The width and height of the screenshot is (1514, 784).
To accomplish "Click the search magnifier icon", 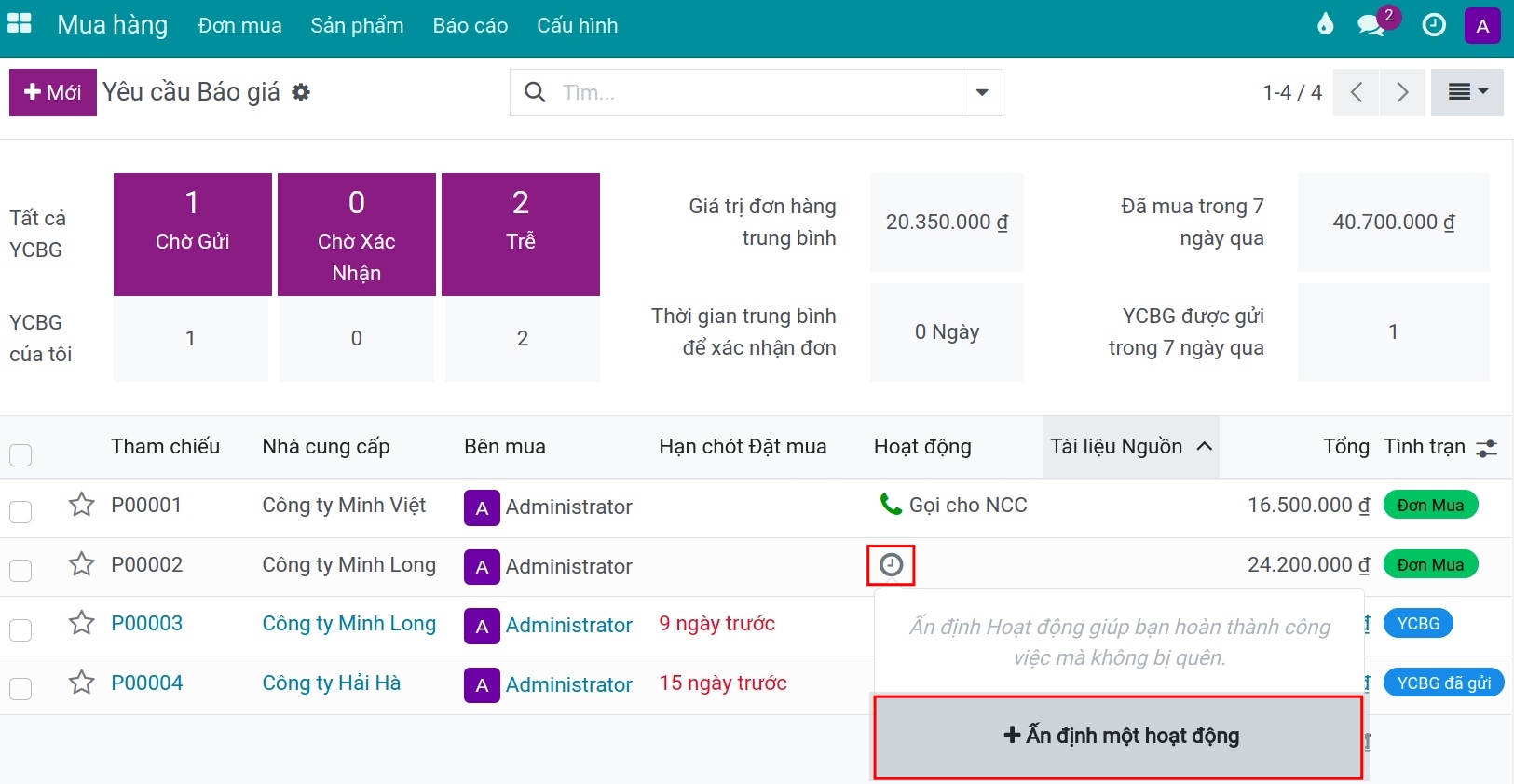I will click(535, 92).
